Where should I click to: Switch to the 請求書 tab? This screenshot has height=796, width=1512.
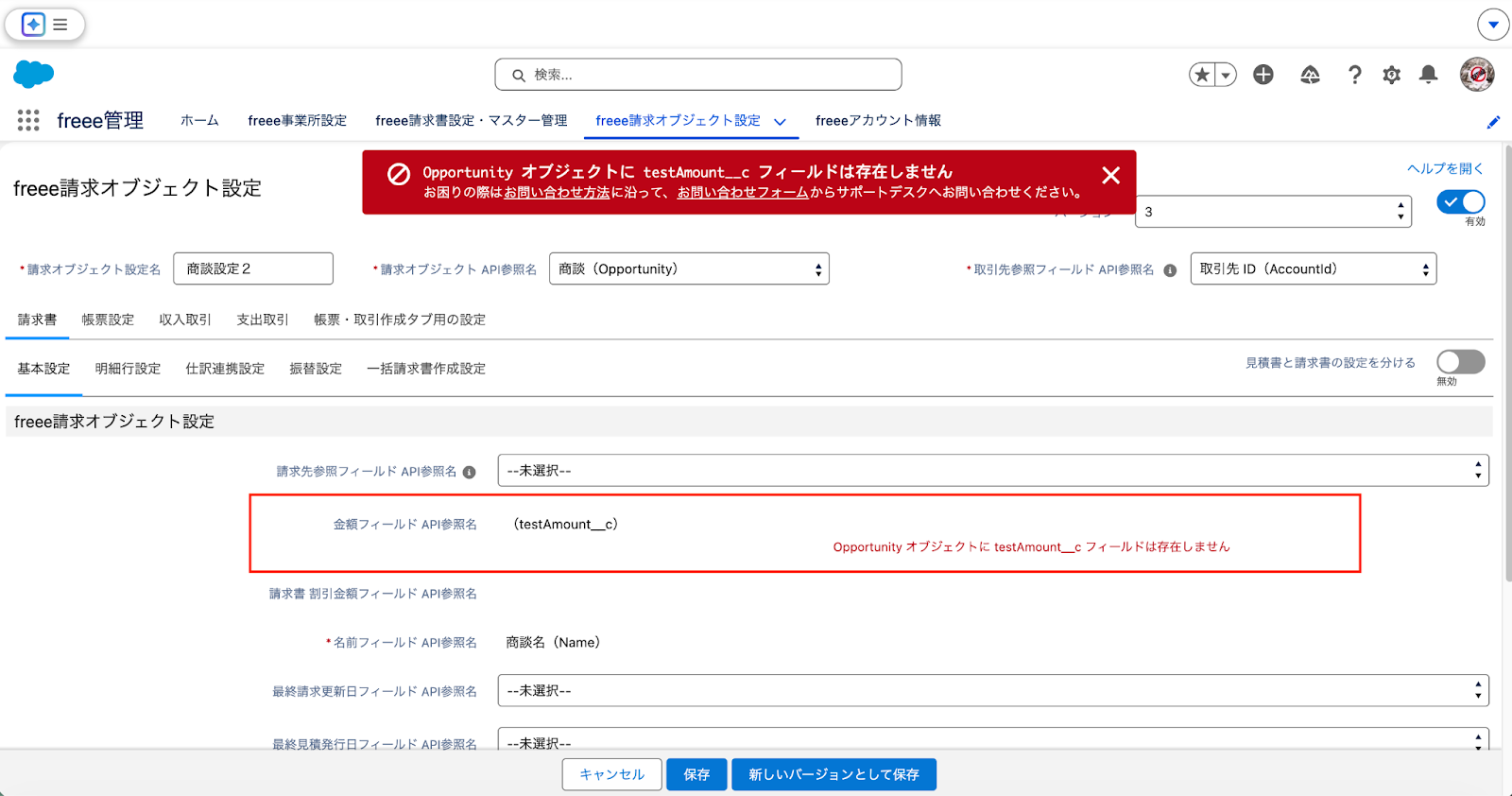tap(37, 320)
